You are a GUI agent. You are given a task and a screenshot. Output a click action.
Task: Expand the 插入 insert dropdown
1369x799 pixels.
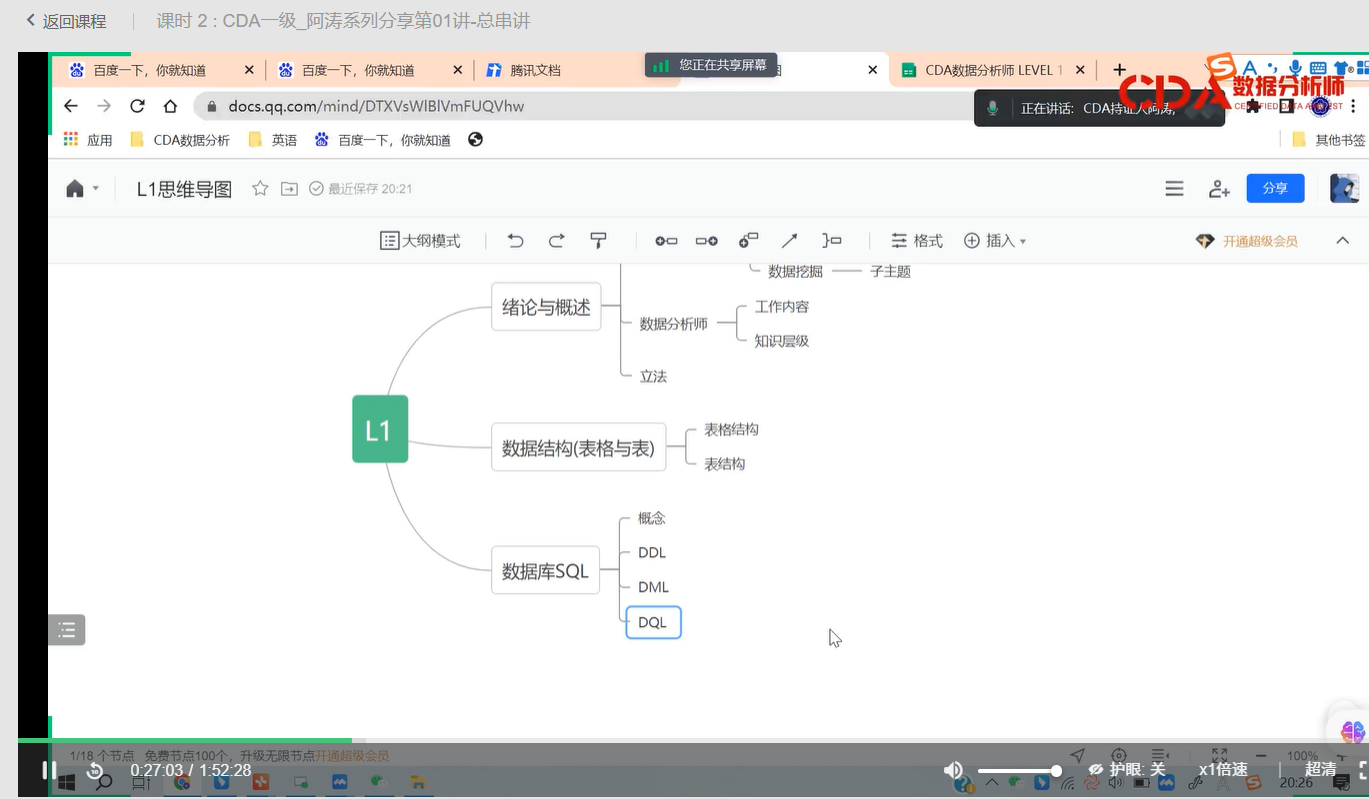(x=996, y=241)
